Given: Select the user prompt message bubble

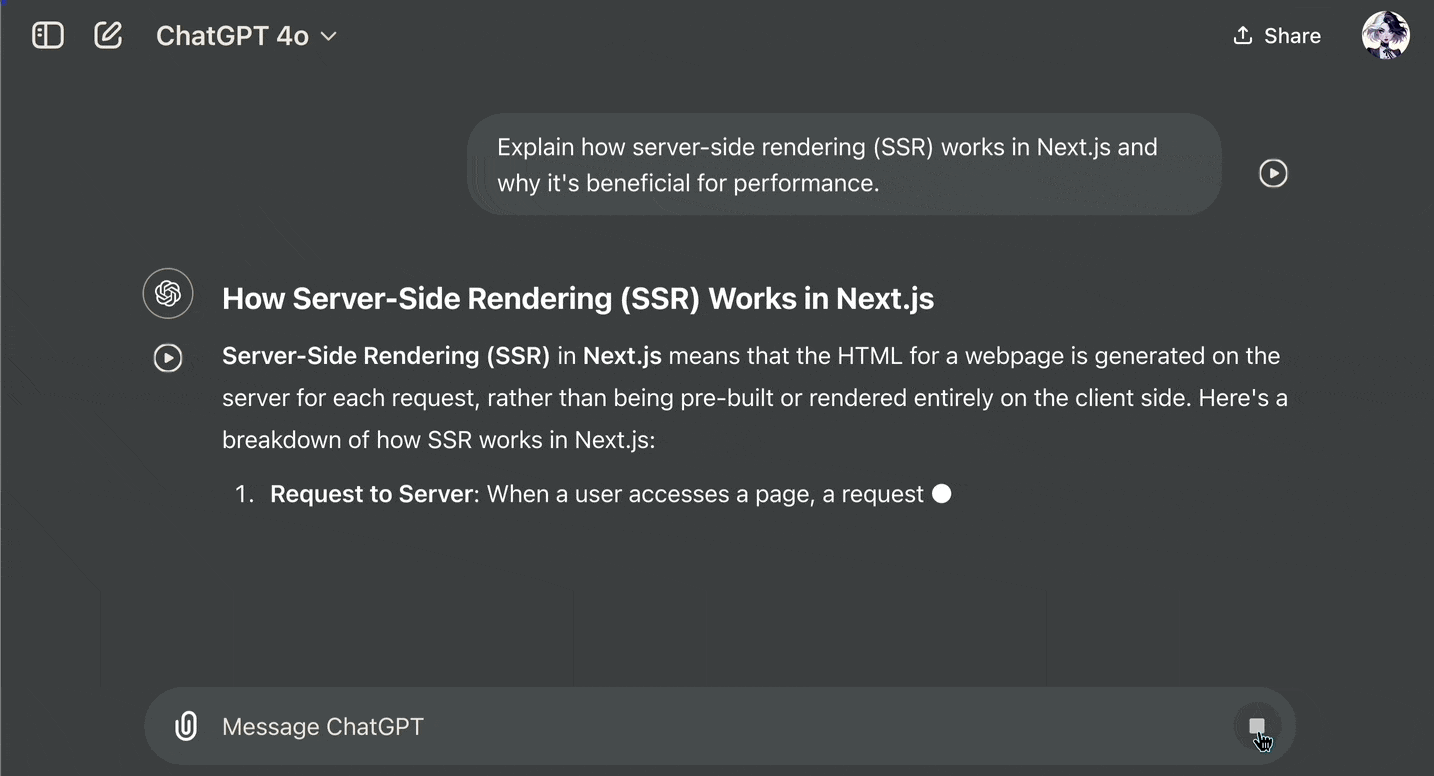Looking at the screenshot, I should click(844, 164).
